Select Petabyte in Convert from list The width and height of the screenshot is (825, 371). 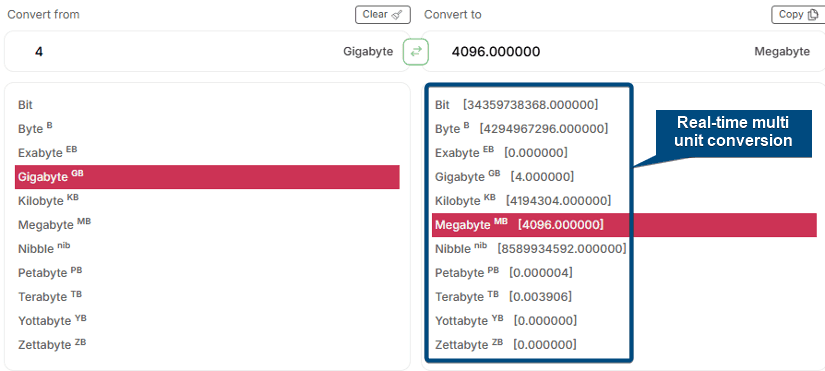coord(207,273)
